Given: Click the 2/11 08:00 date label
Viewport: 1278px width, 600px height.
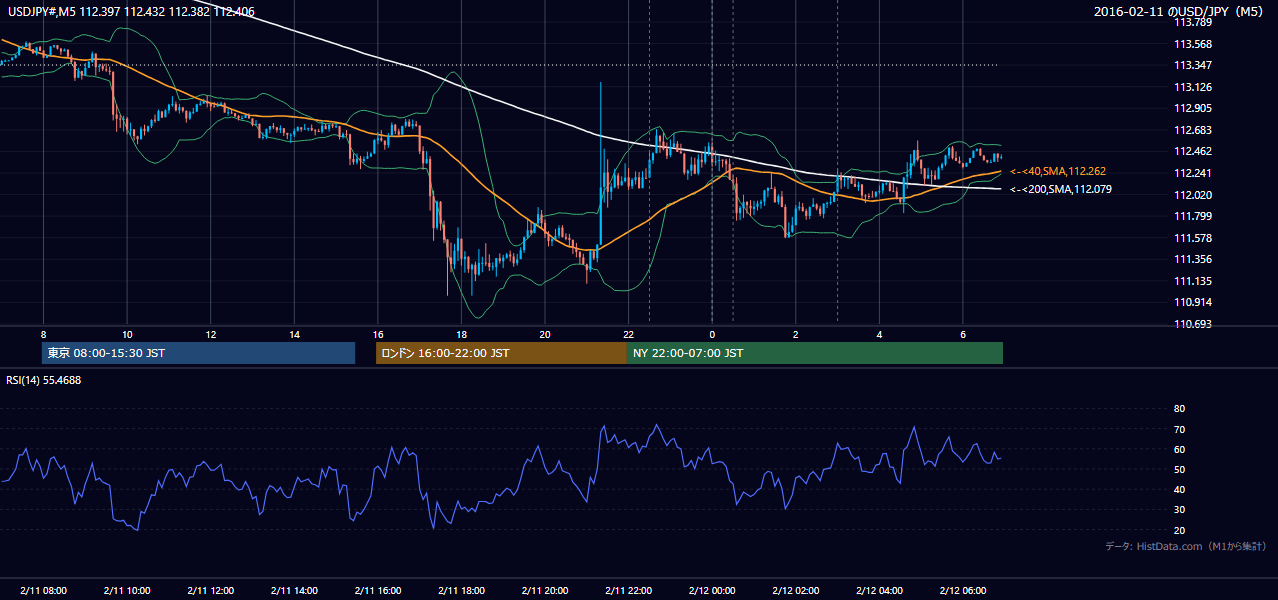Looking at the screenshot, I should pos(43,591).
